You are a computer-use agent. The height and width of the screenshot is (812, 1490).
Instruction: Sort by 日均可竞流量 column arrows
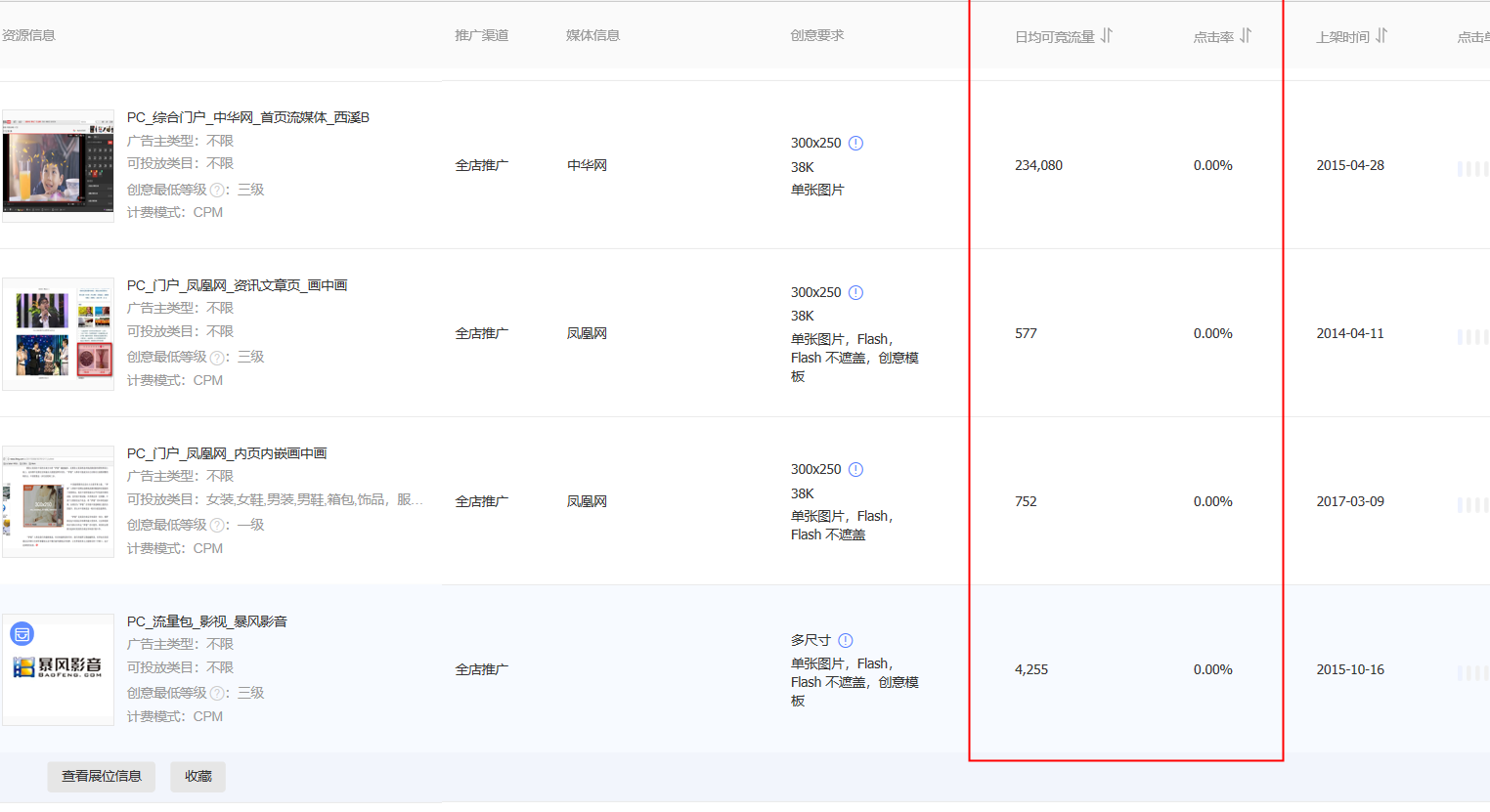click(1107, 36)
